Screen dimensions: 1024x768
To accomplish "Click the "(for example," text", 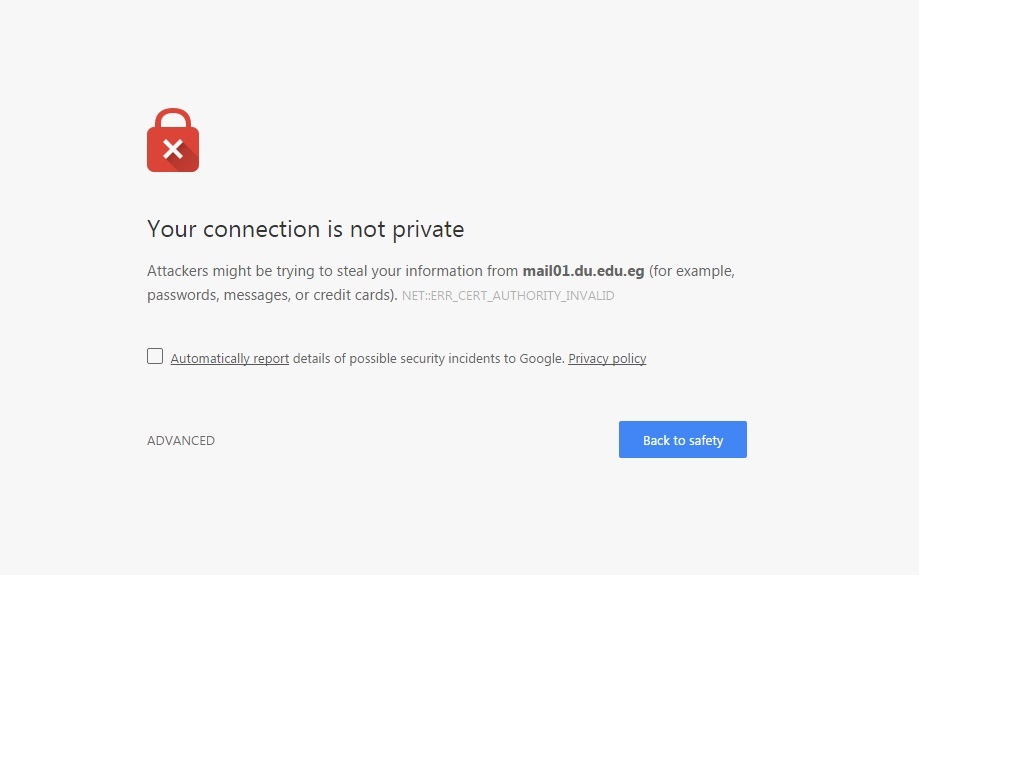I will [x=692, y=271].
